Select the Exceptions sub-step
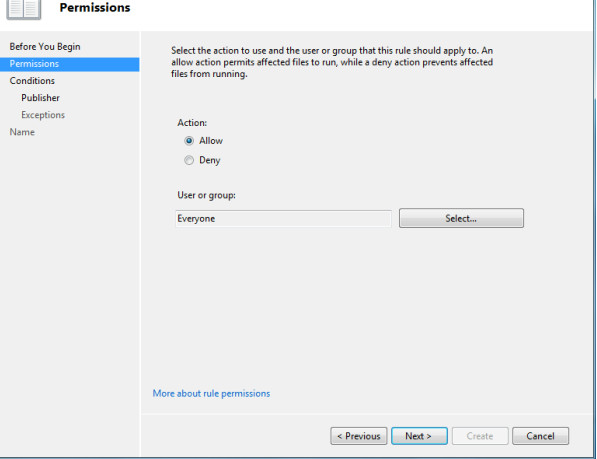 click(x=43, y=115)
